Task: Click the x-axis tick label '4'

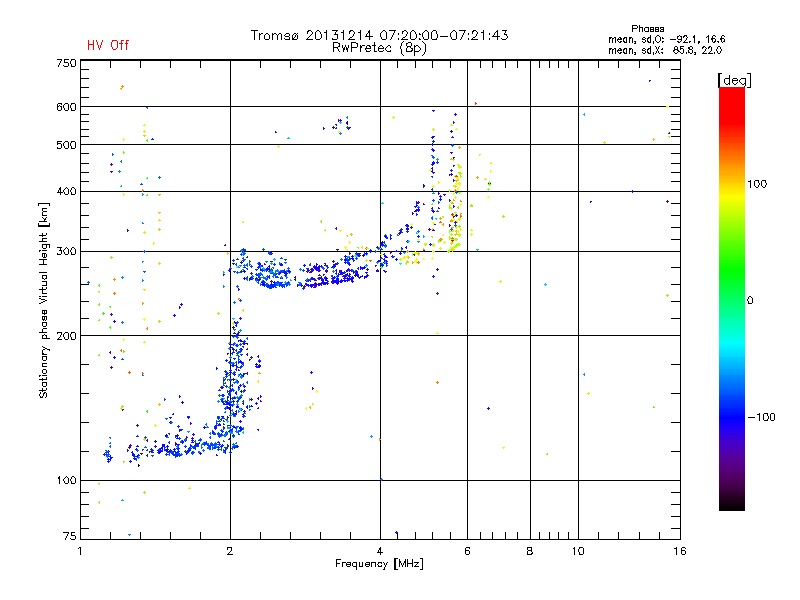Action: (380, 551)
